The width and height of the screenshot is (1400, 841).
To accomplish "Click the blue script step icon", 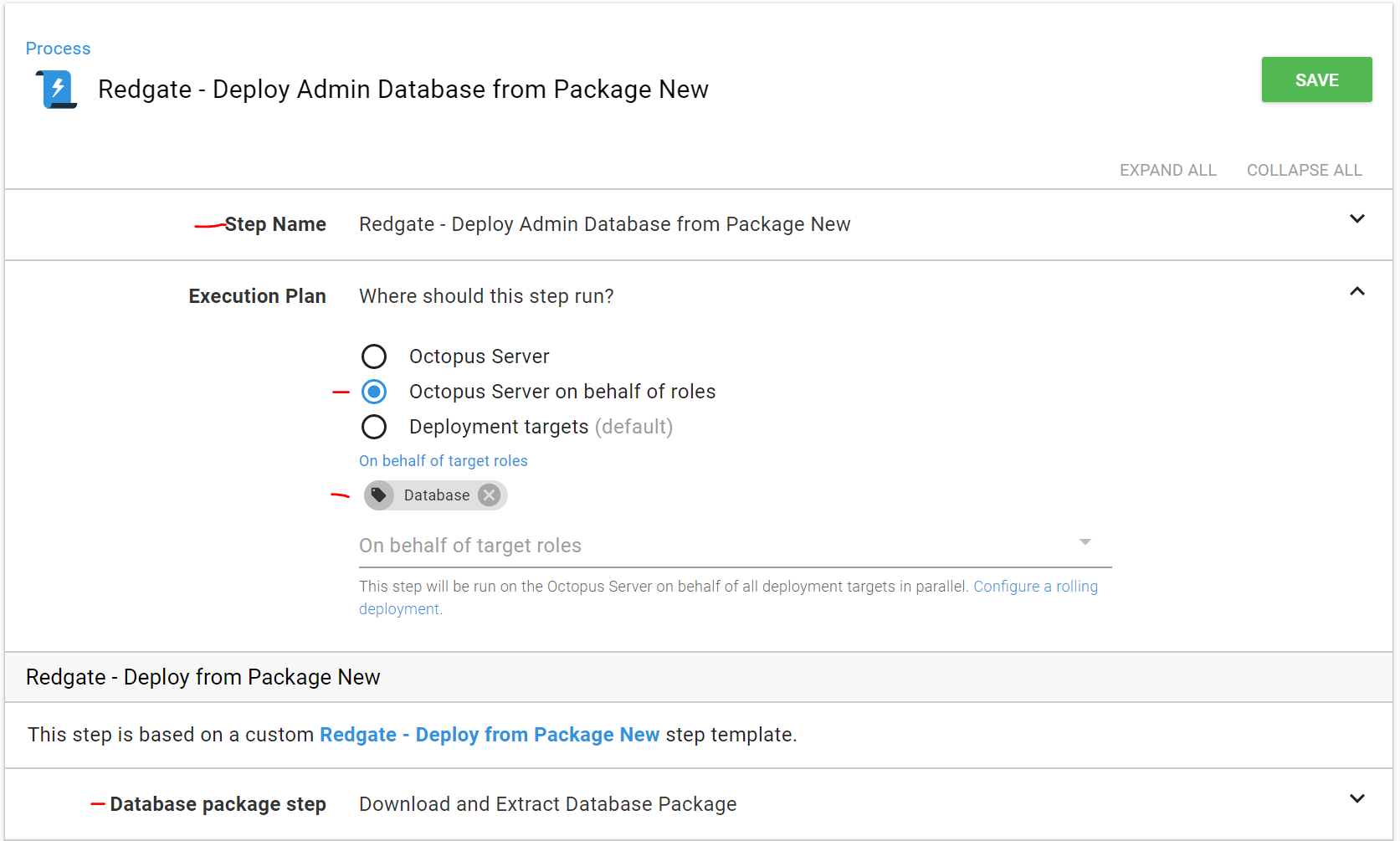I will (57, 89).
